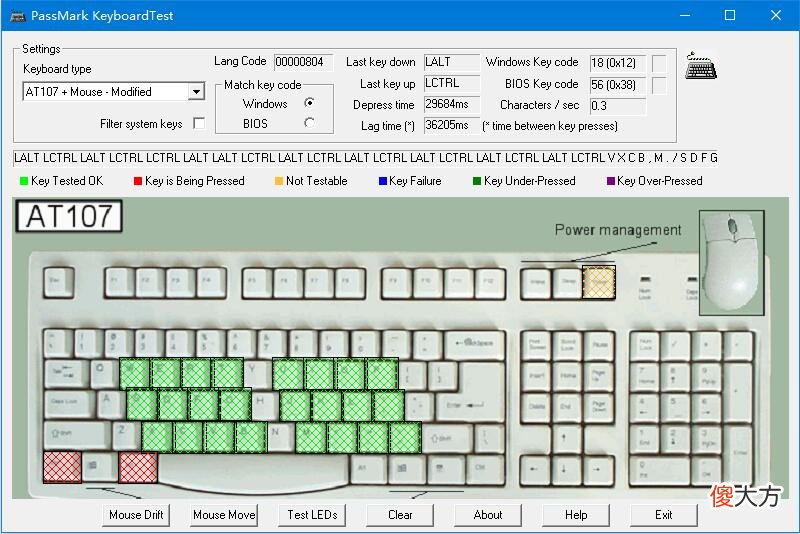Enable the Filter system keys checkbox
Image resolution: width=800 pixels, height=534 pixels.
click(x=199, y=123)
